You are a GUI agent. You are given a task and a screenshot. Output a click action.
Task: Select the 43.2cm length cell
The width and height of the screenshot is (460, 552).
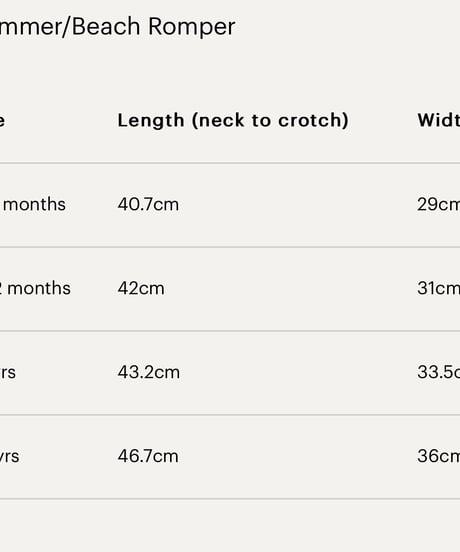coord(149,372)
